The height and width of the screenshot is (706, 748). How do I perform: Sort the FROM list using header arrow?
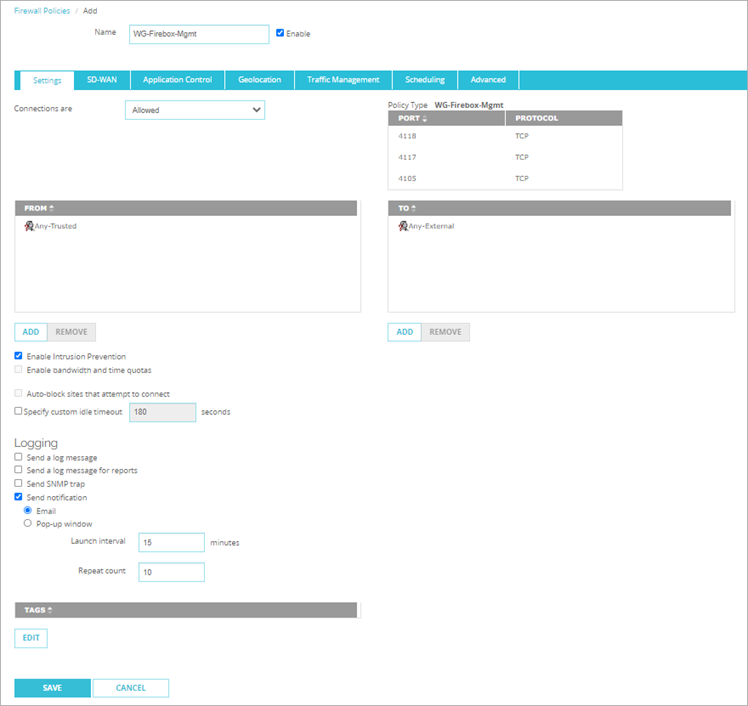click(52, 208)
